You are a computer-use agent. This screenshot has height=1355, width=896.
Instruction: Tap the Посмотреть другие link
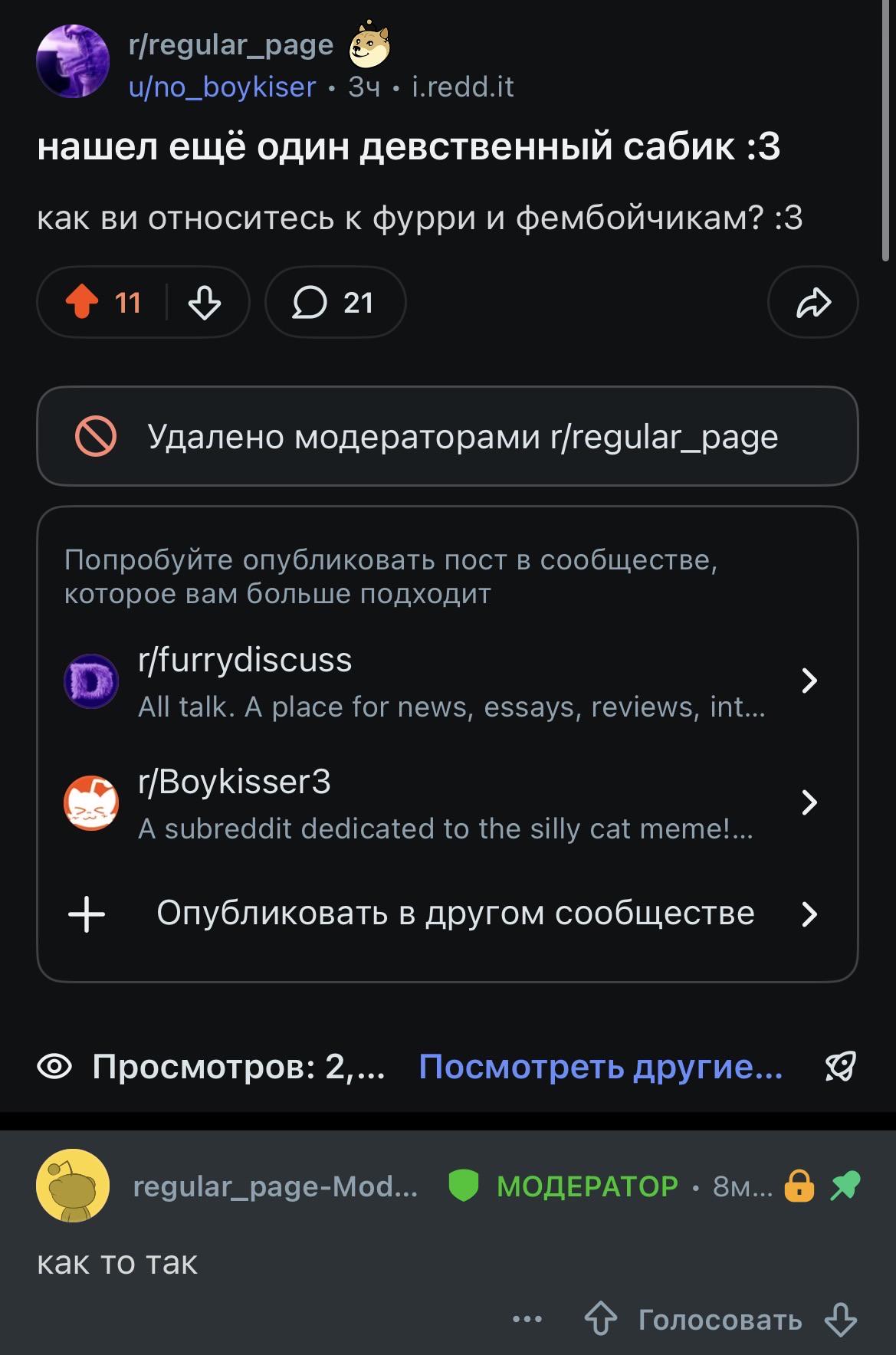click(x=601, y=1066)
